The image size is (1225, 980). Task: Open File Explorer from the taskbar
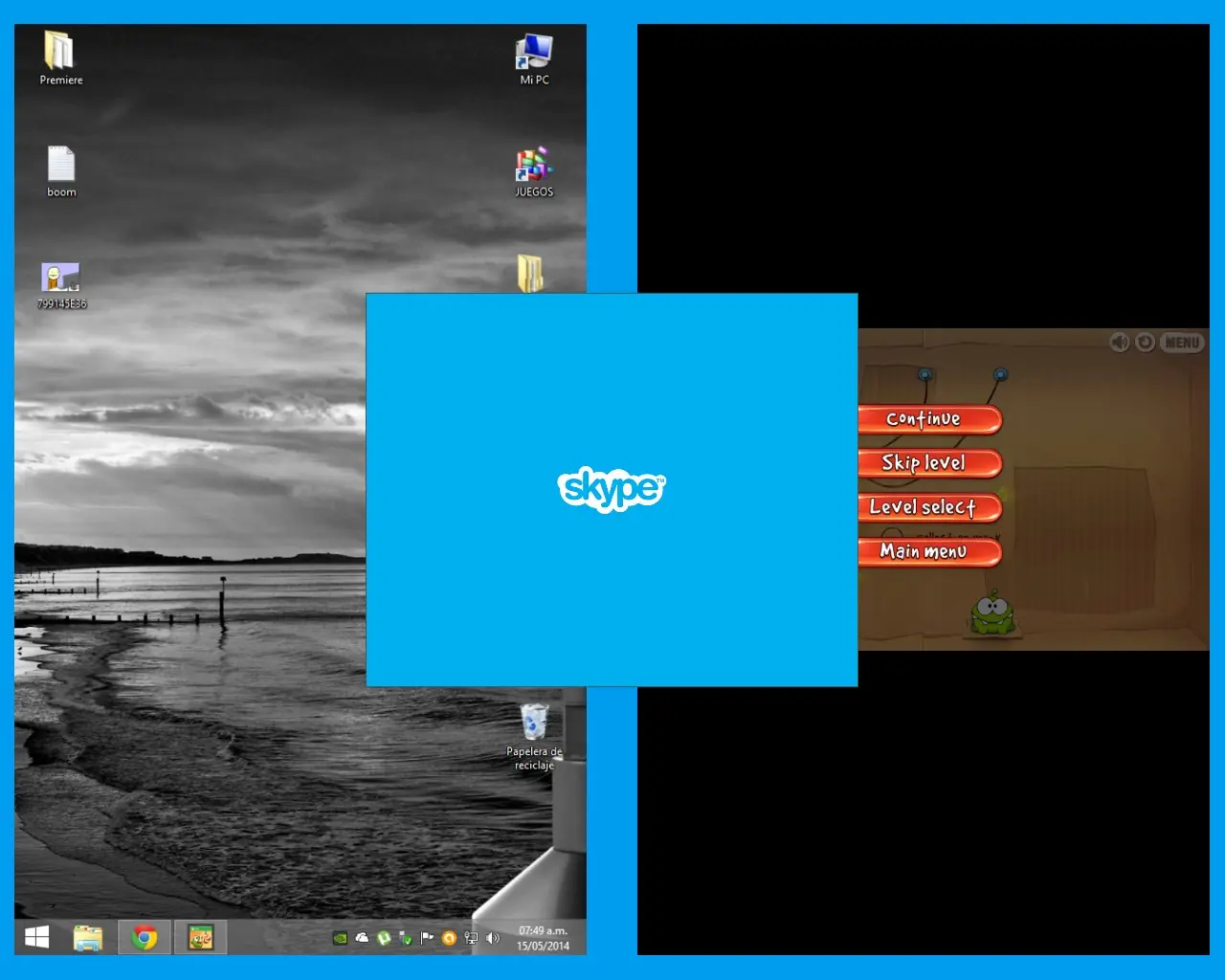pyautogui.click(x=88, y=938)
